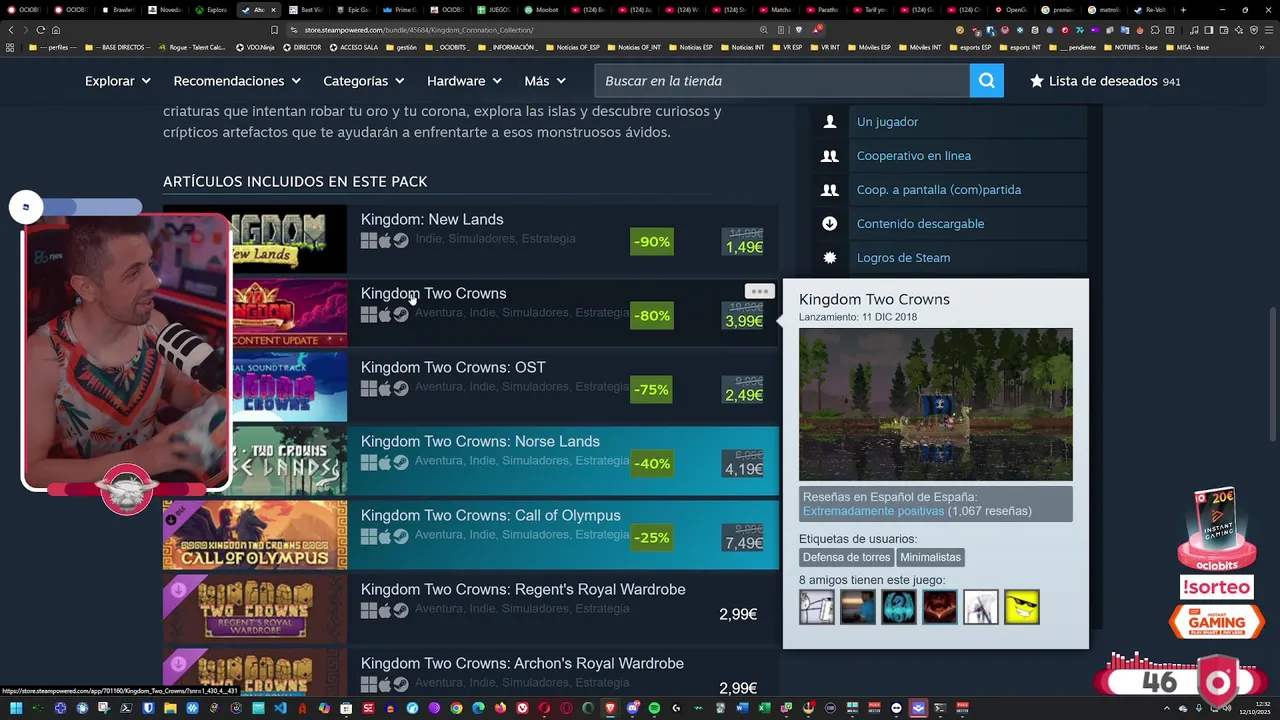Click the browser address bar URL
The width and height of the screenshot is (1280, 720).
[x=418, y=30]
